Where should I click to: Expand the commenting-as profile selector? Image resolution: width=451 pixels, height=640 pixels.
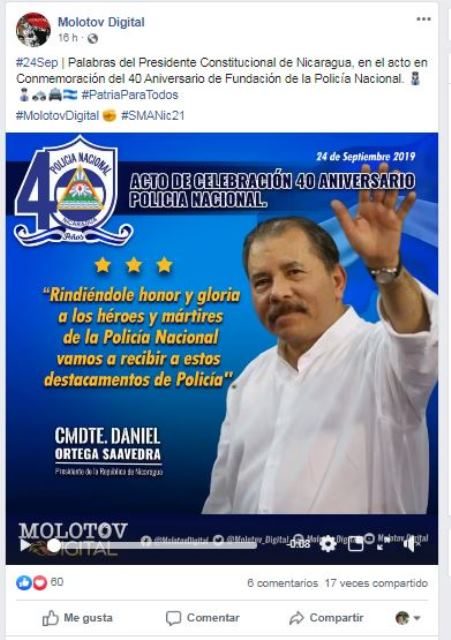pyautogui.click(x=408, y=618)
